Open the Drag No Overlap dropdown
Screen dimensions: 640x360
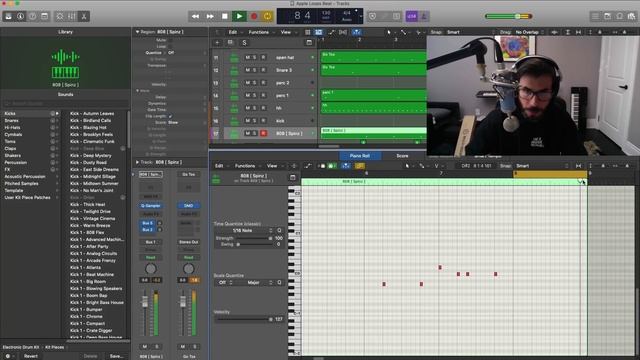click(x=529, y=32)
